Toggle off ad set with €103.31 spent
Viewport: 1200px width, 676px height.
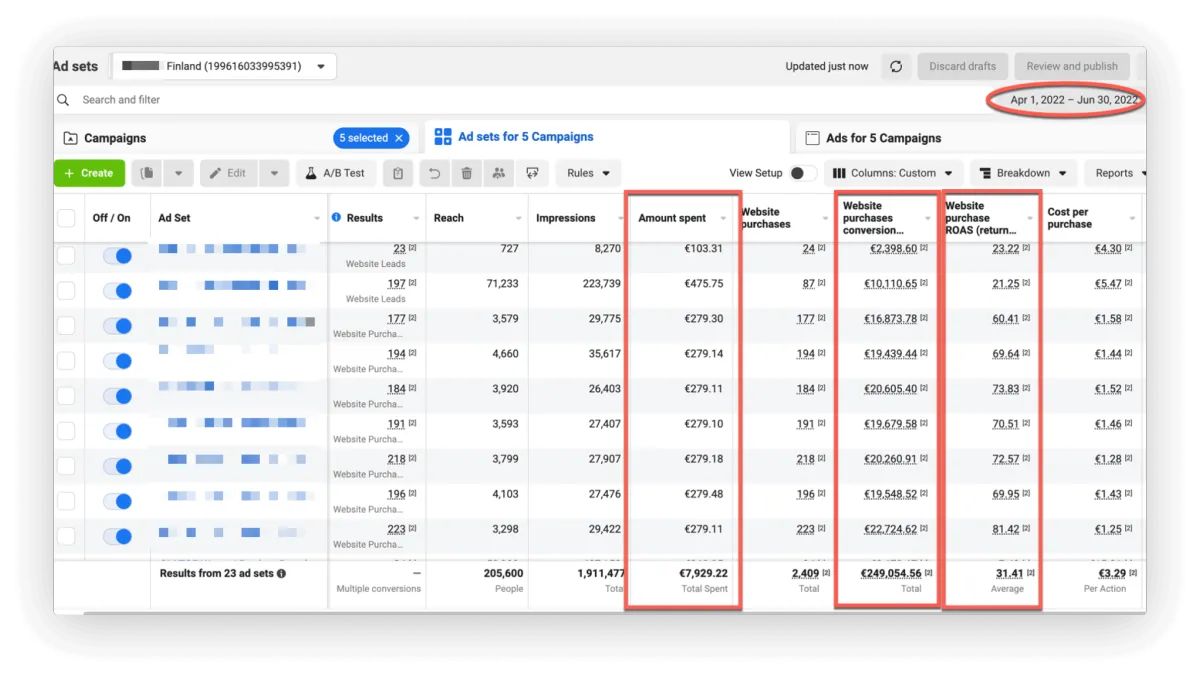click(x=118, y=256)
